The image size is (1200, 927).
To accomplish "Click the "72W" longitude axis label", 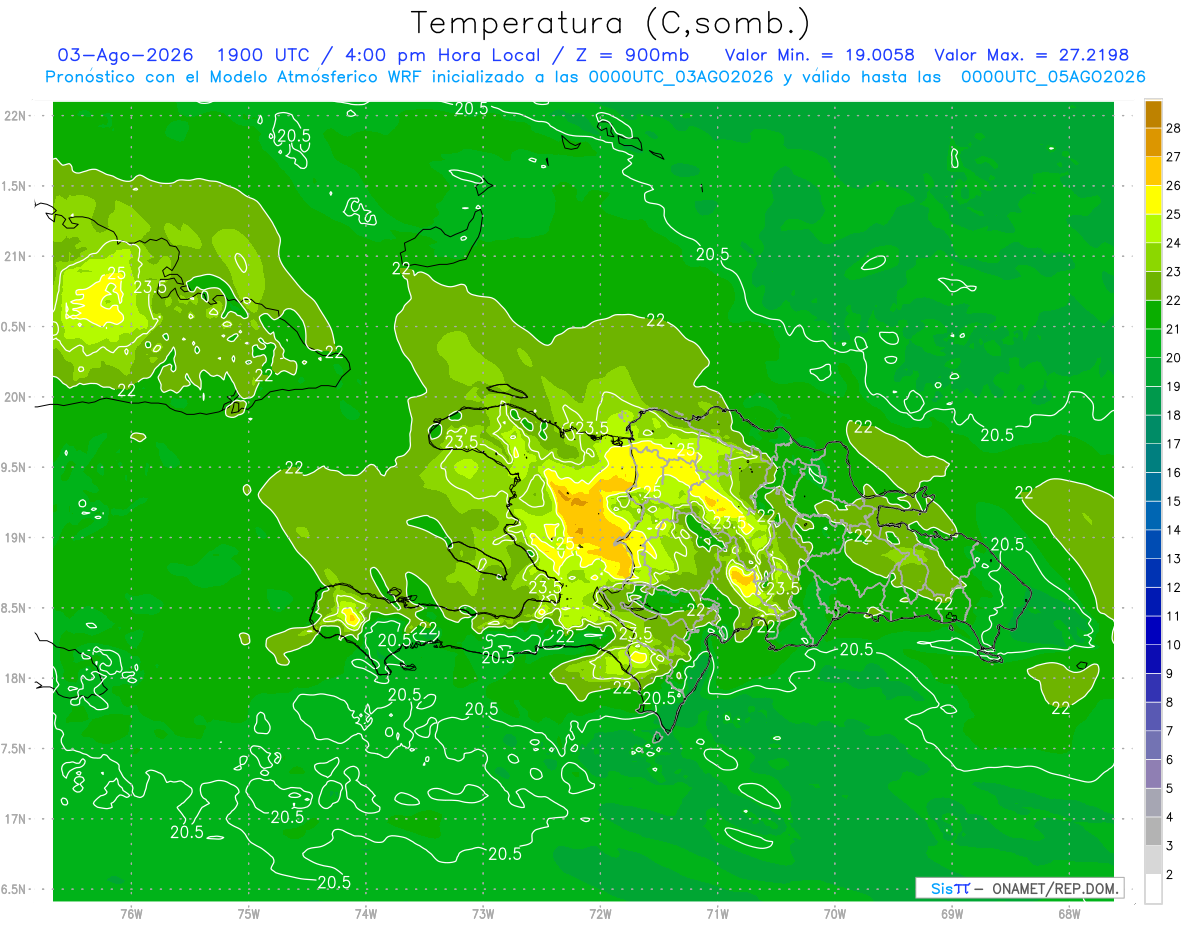I will [600, 914].
